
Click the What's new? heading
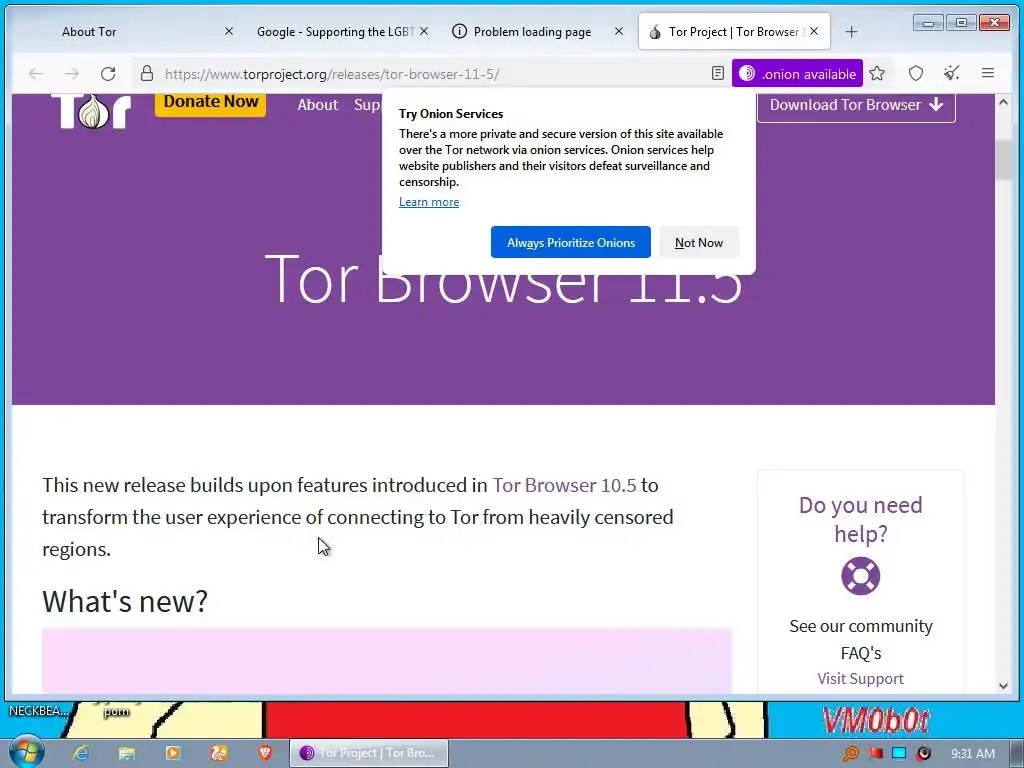(x=125, y=601)
